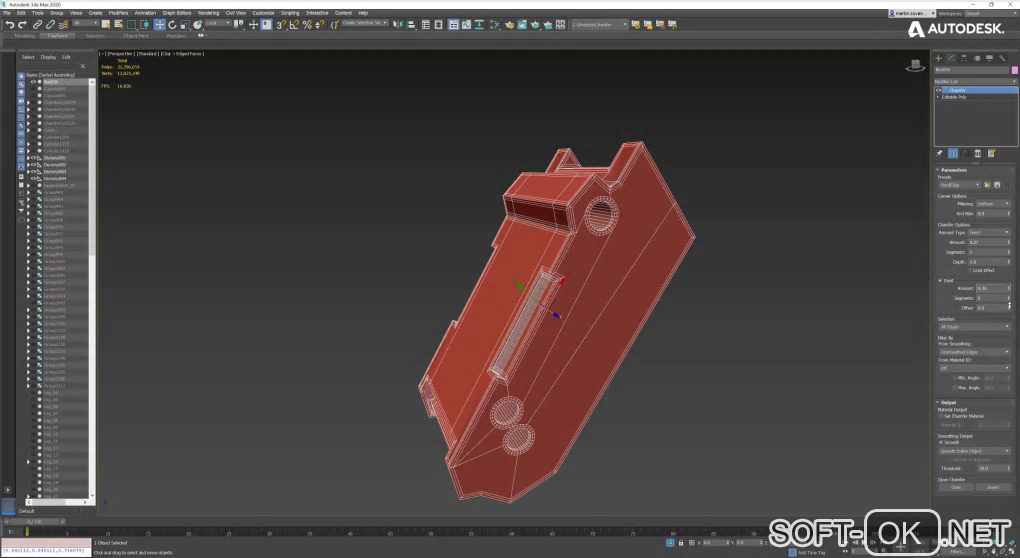Toggle the Angle Snap icon

(x=294, y=25)
